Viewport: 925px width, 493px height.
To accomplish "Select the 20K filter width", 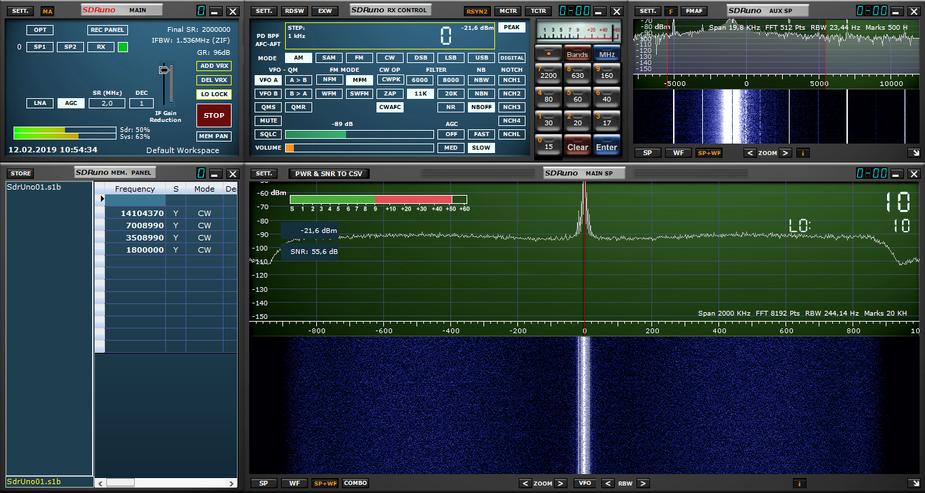I will [x=451, y=93].
